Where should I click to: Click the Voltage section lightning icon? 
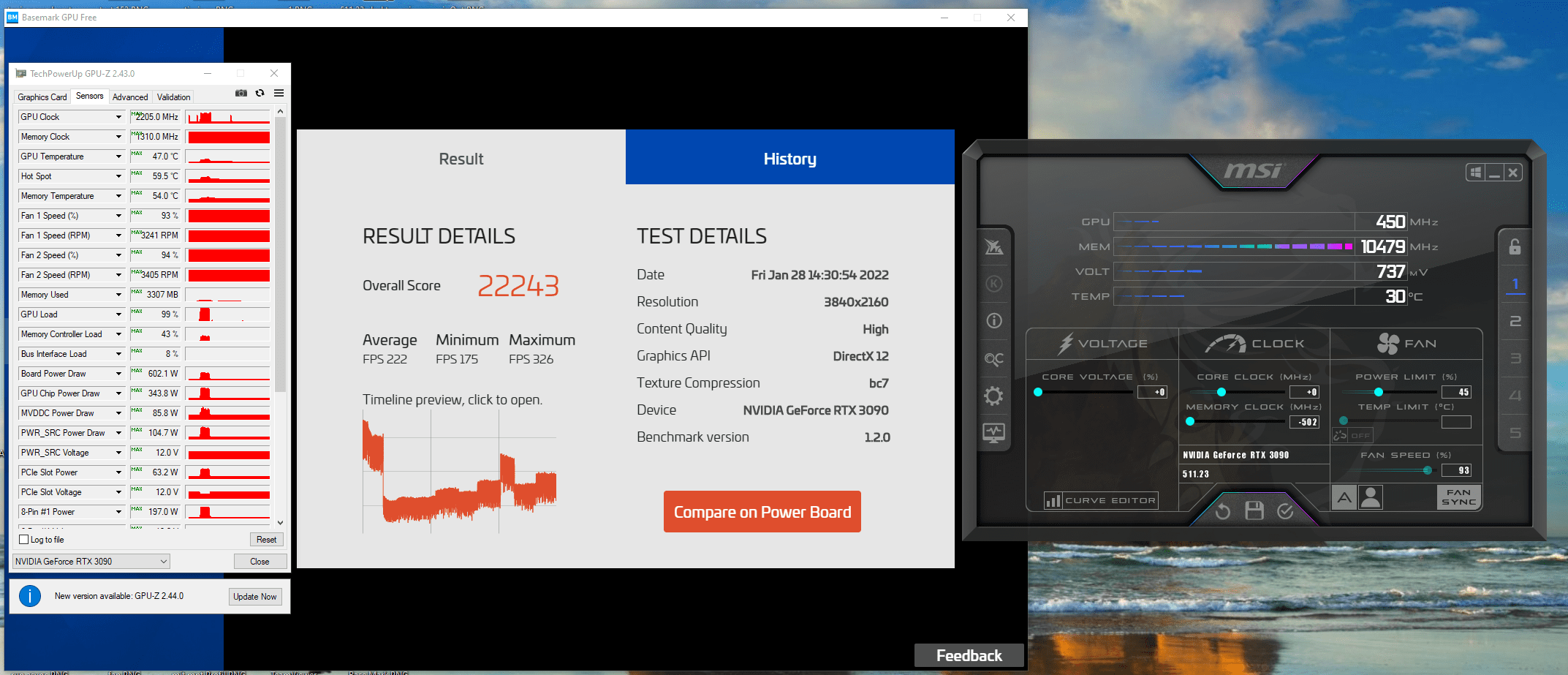[1066, 344]
